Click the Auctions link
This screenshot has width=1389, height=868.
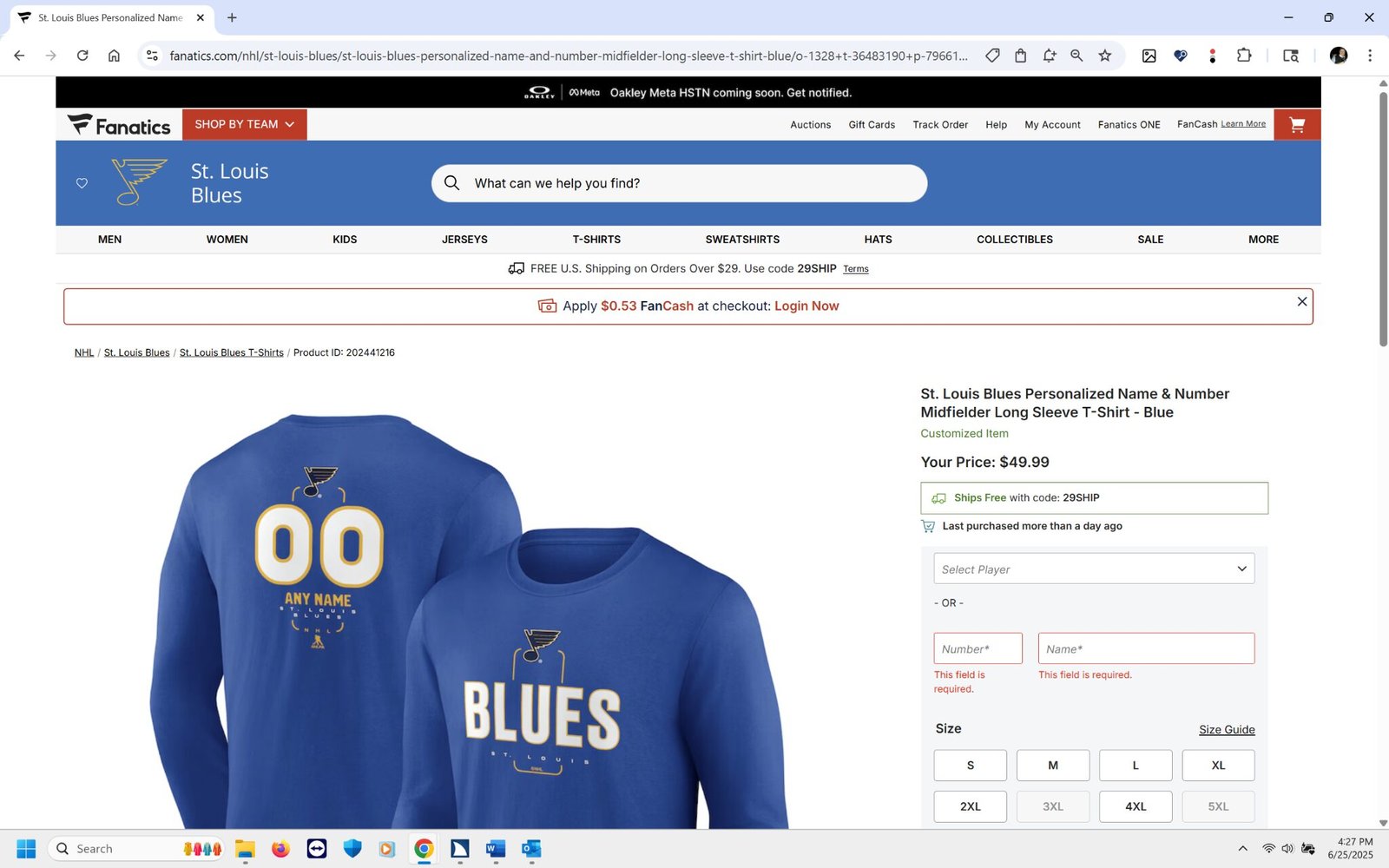(x=810, y=125)
